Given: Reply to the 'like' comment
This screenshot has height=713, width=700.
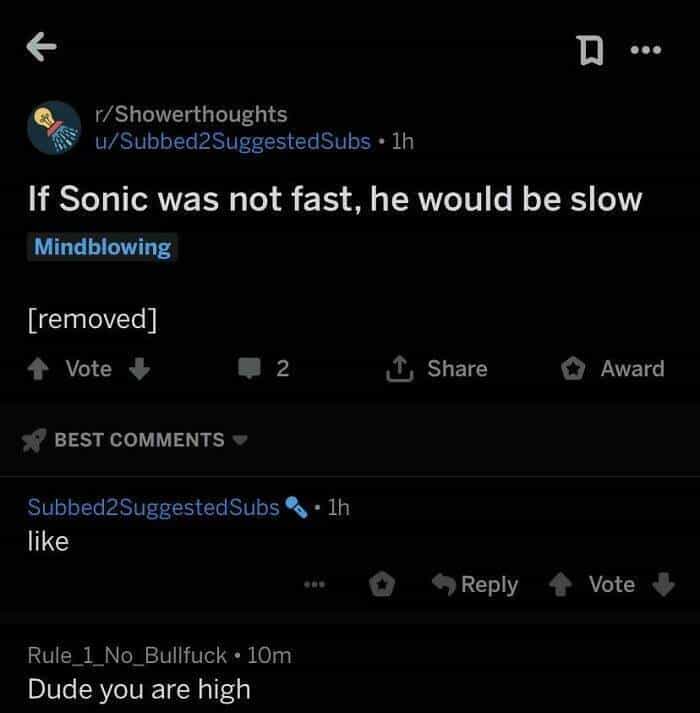Looking at the screenshot, I should [x=475, y=585].
